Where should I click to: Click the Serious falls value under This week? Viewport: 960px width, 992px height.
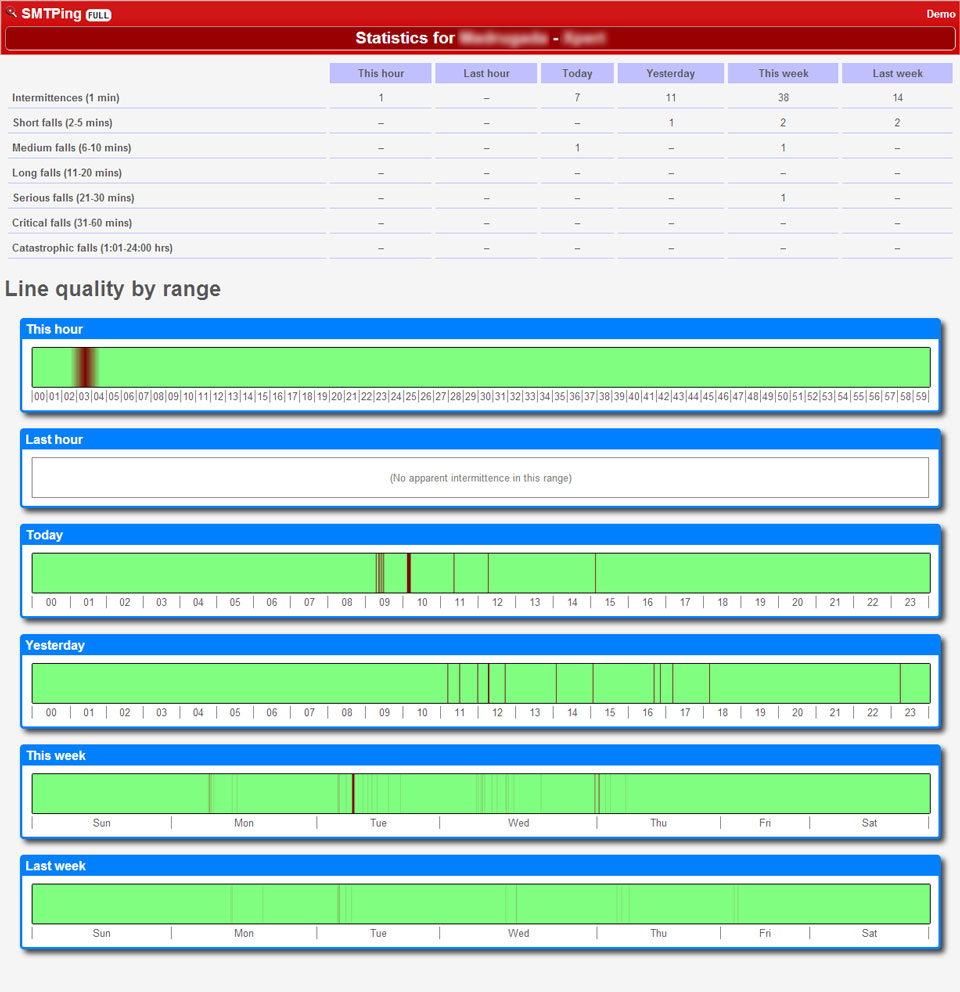tap(783, 198)
